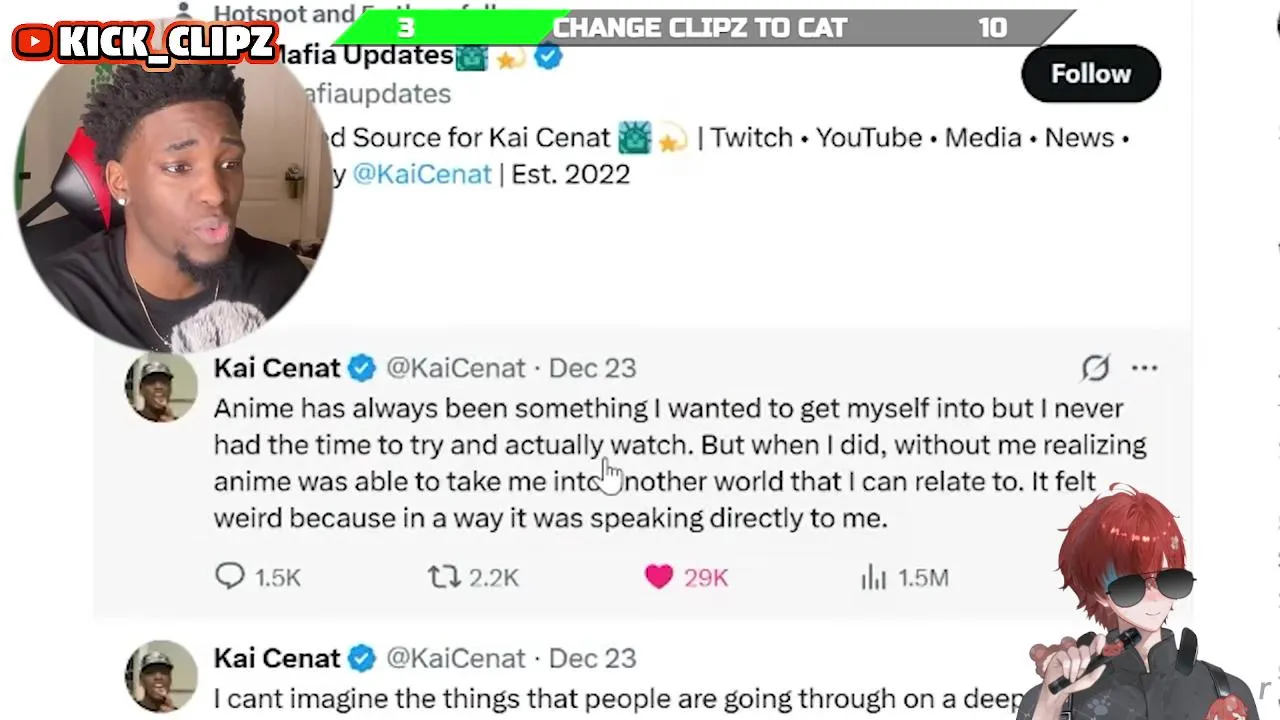
Task: Click first tweet's Kai Cenat verified badge
Action: pos(361,368)
